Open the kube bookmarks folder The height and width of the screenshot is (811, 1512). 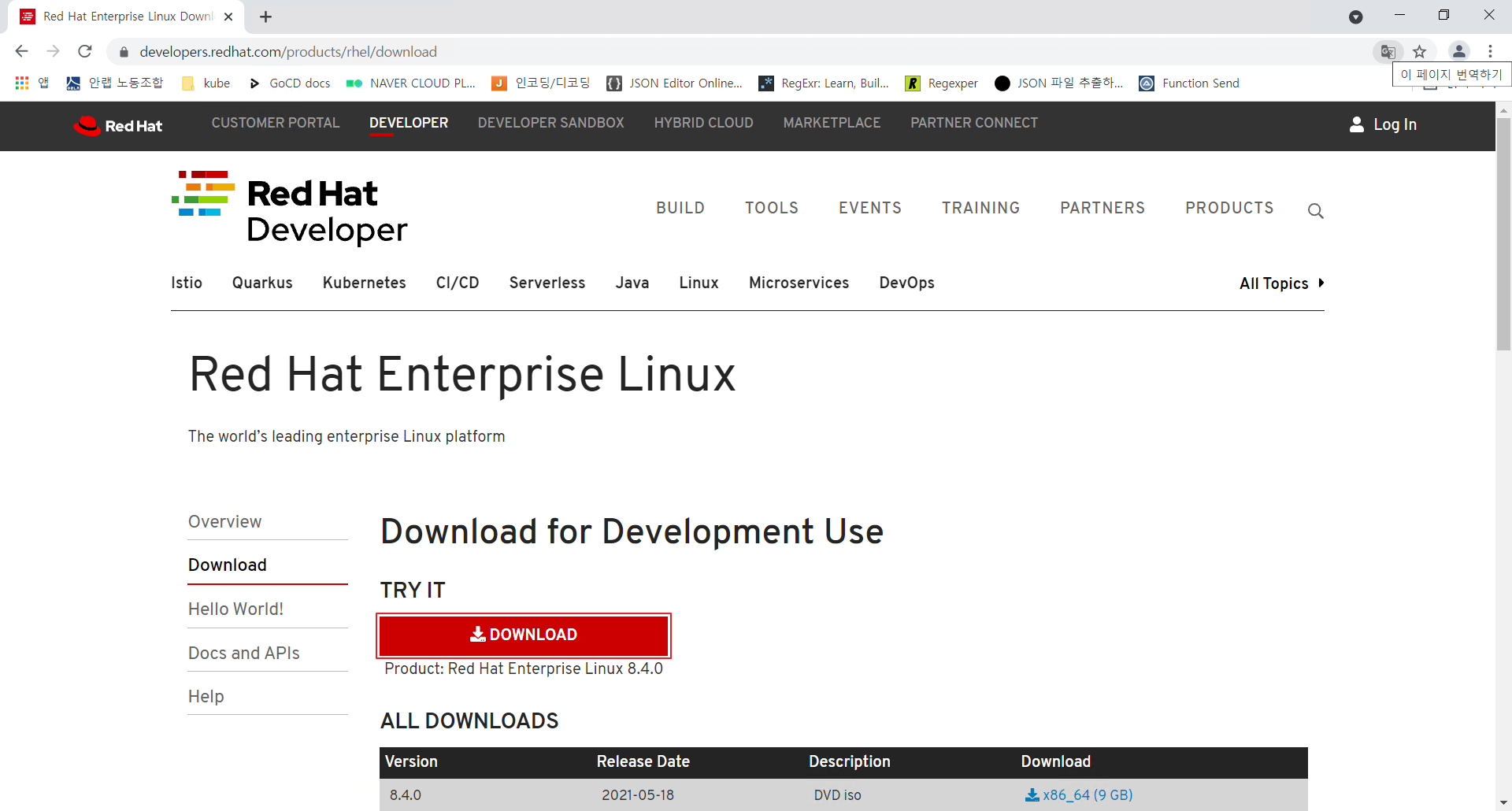click(206, 83)
